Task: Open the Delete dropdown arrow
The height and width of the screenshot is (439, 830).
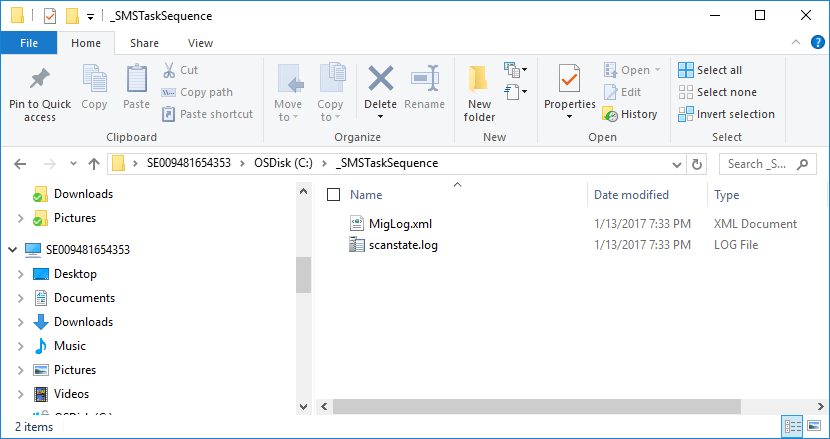Action: click(381, 117)
